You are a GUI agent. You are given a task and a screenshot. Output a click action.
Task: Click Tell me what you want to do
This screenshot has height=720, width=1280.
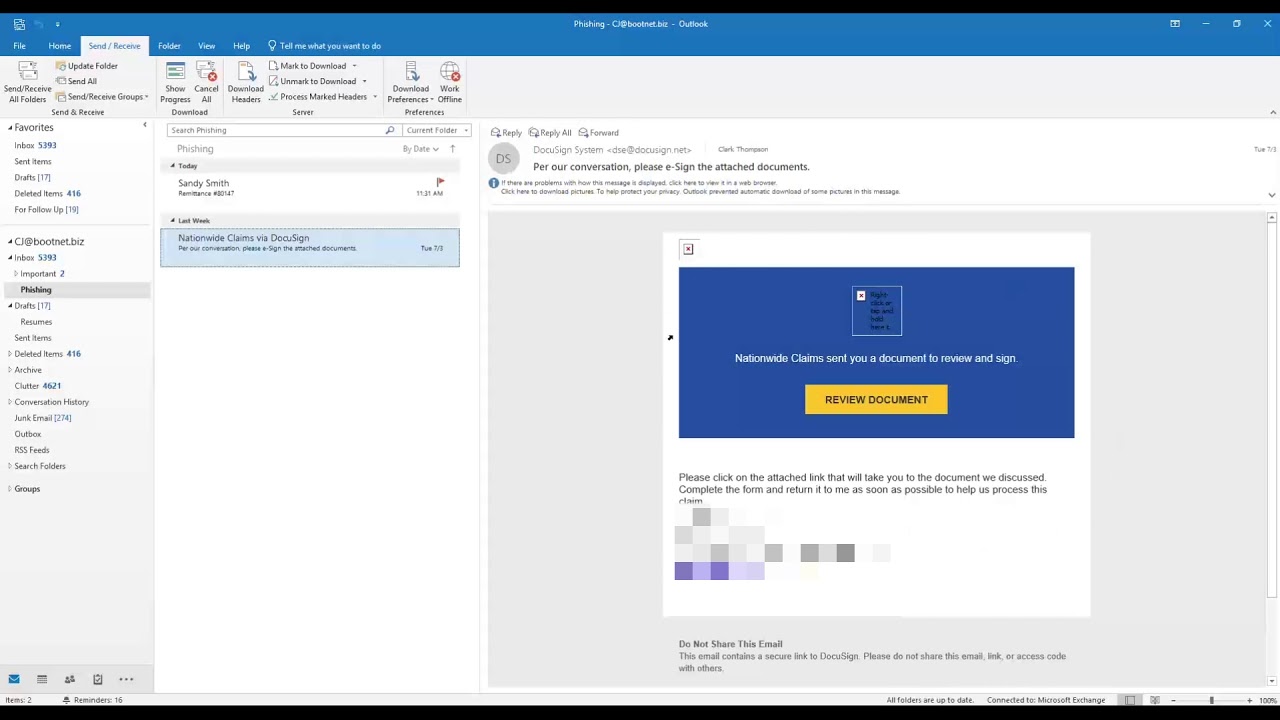coord(324,46)
